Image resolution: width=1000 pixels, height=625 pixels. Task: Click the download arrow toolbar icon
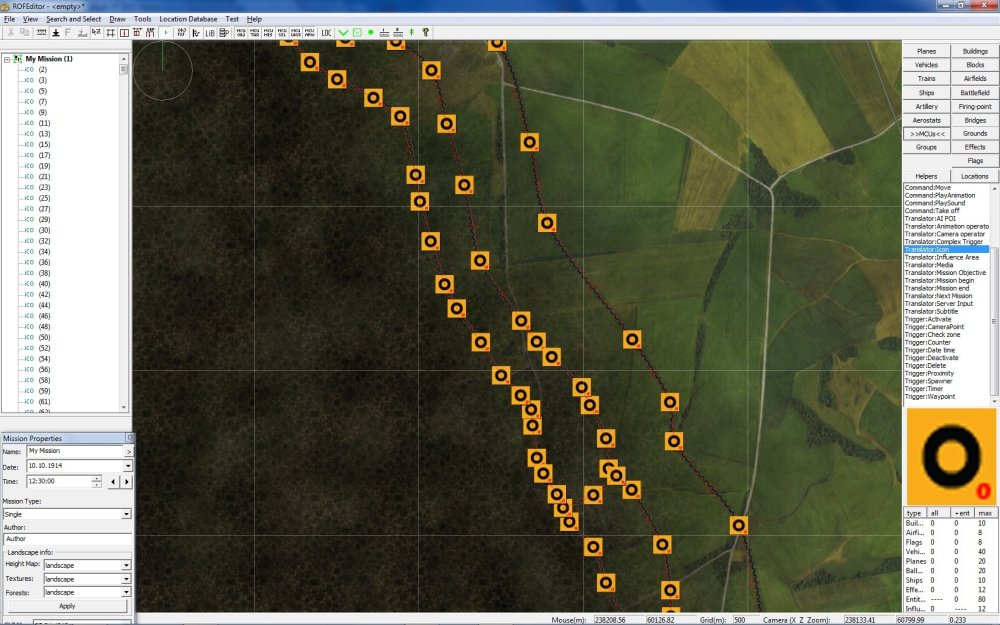pyautogui.click(x=55, y=33)
